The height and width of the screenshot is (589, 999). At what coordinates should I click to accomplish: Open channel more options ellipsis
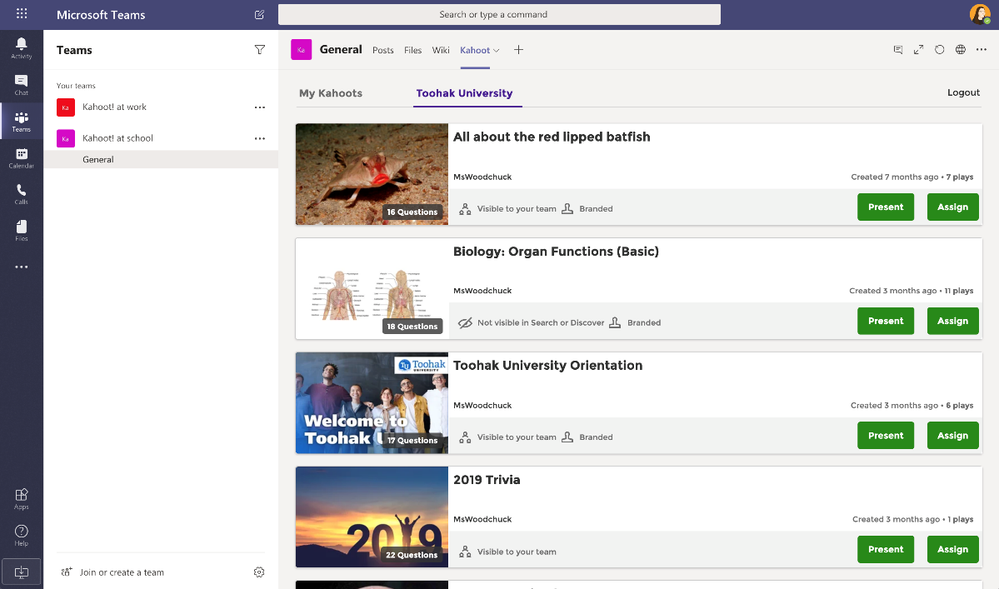pyautogui.click(x=981, y=50)
